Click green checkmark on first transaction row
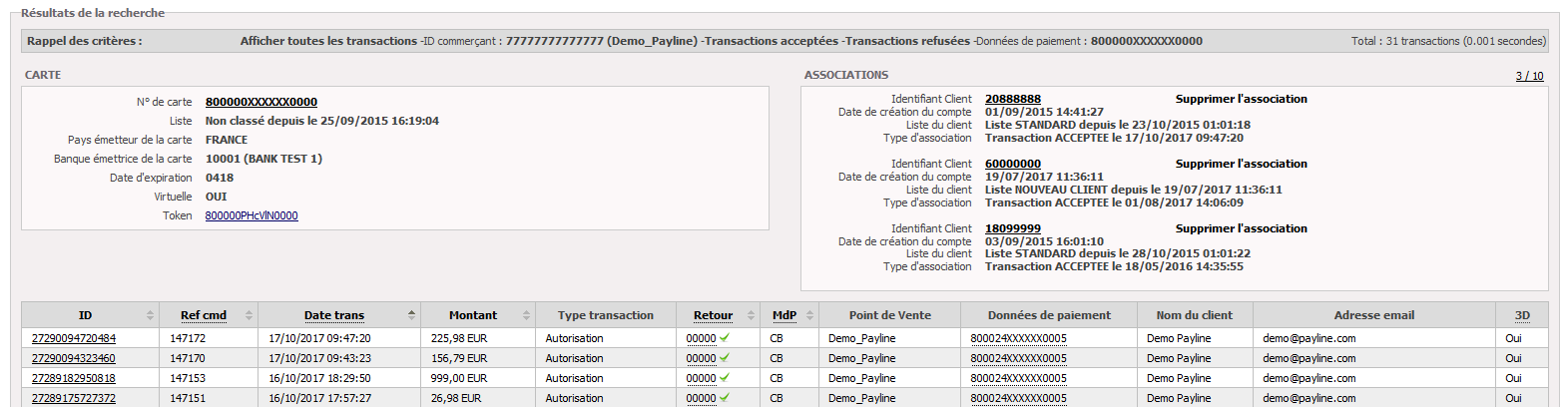The image size is (1568, 407). point(725,338)
